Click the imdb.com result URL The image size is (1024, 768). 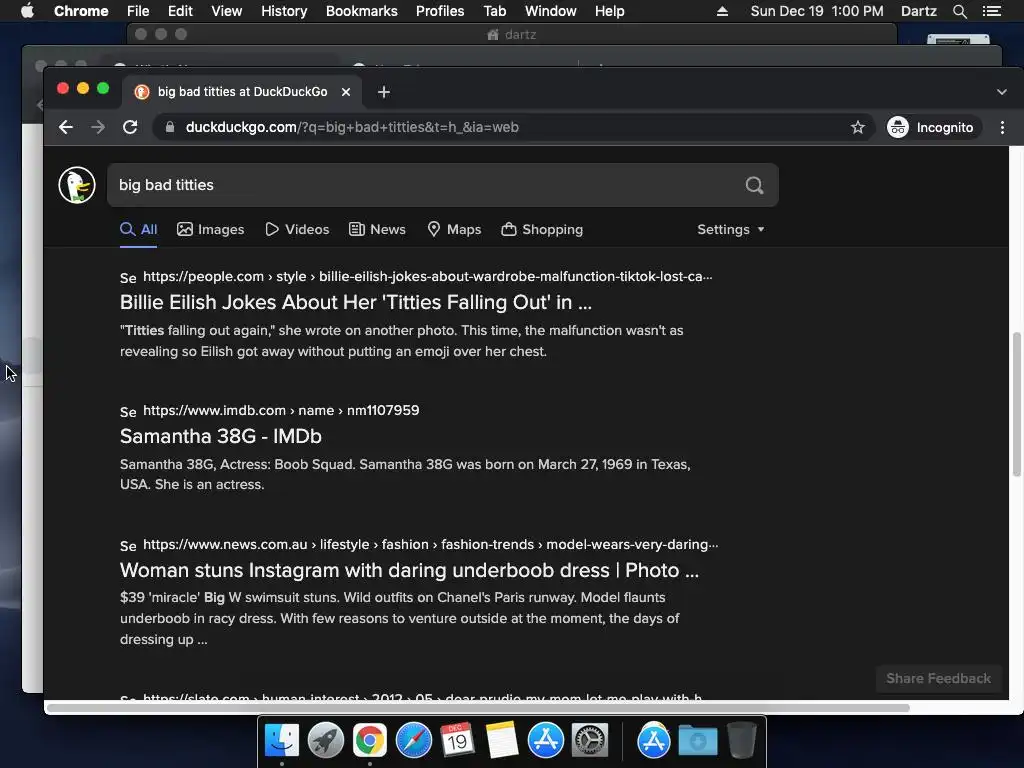pos(281,410)
